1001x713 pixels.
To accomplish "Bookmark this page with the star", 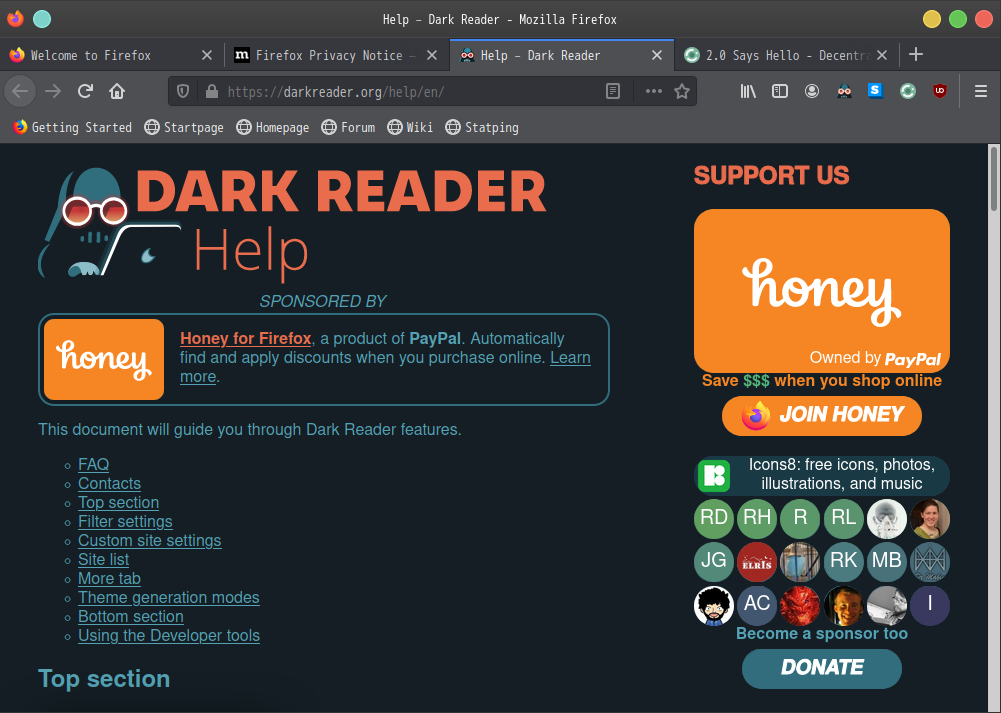I will [682, 91].
